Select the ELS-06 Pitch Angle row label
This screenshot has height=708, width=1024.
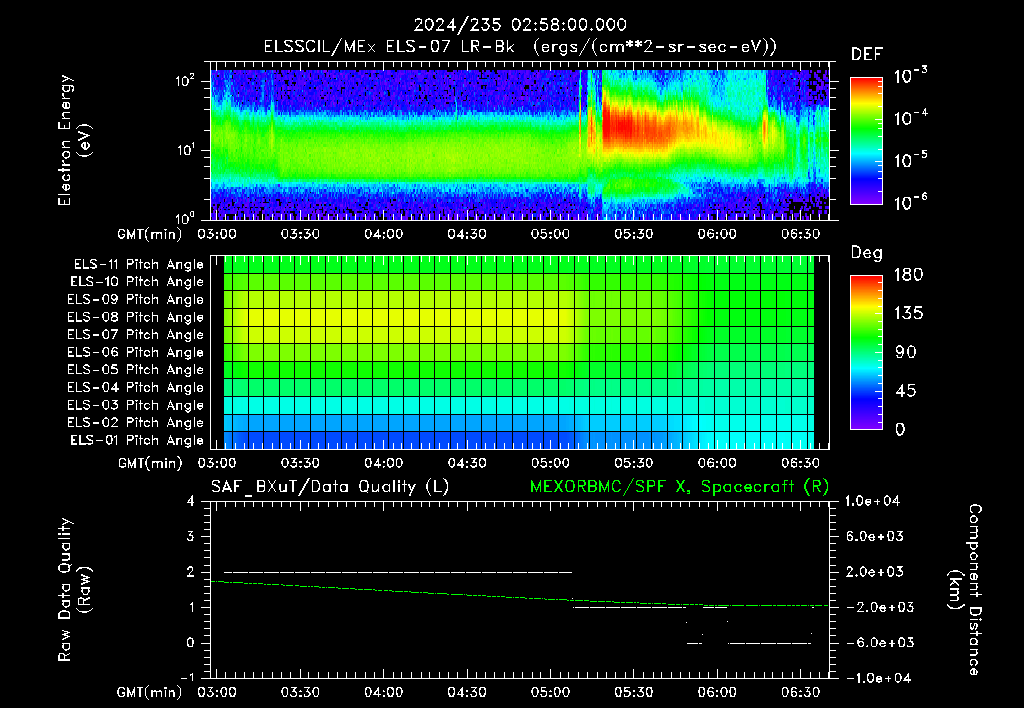[135, 353]
